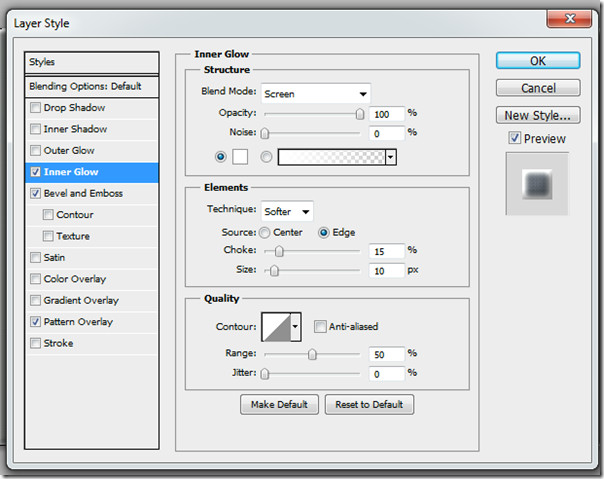Enable the Texture checkbox
This screenshot has height=479, width=604.
[48, 236]
